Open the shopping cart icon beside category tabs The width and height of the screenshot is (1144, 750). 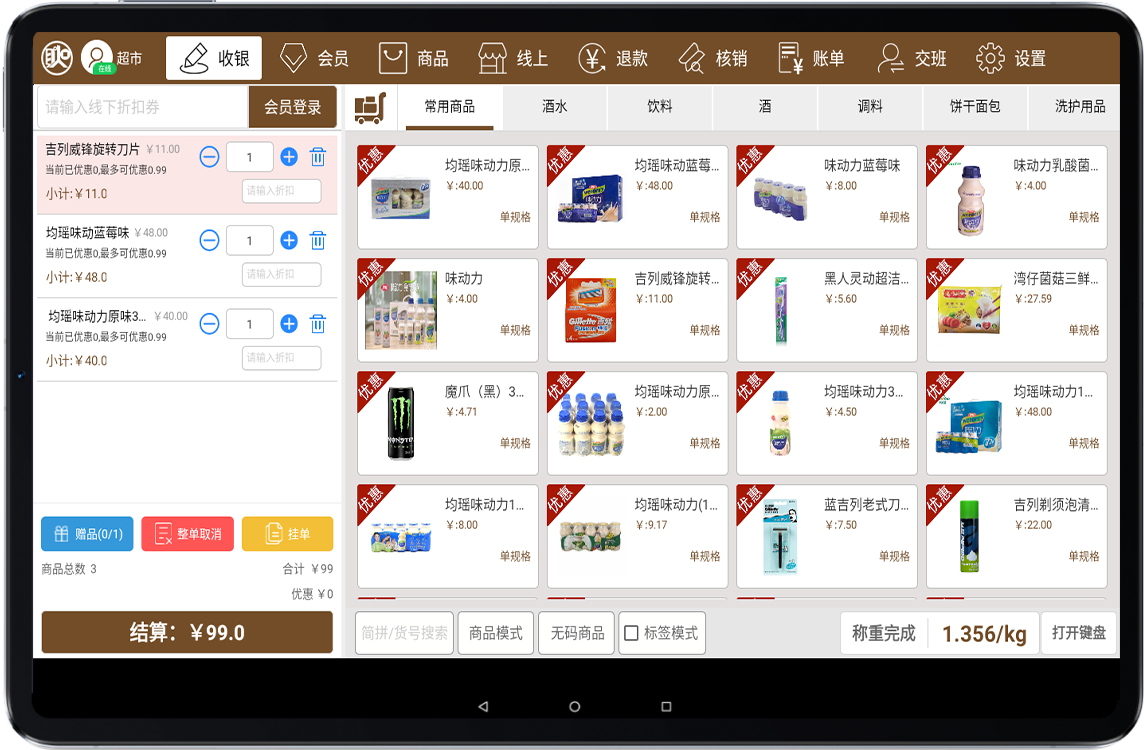pyautogui.click(x=370, y=107)
